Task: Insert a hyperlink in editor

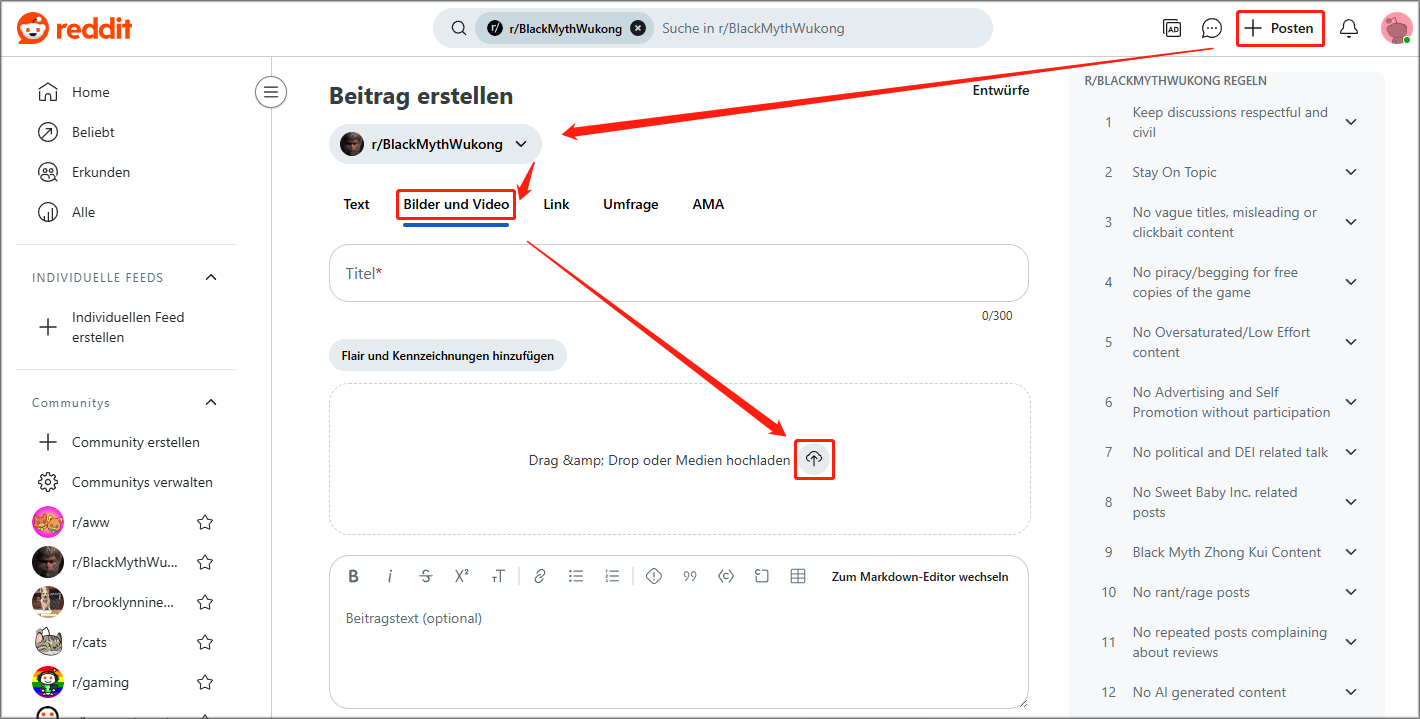Action: (x=540, y=576)
